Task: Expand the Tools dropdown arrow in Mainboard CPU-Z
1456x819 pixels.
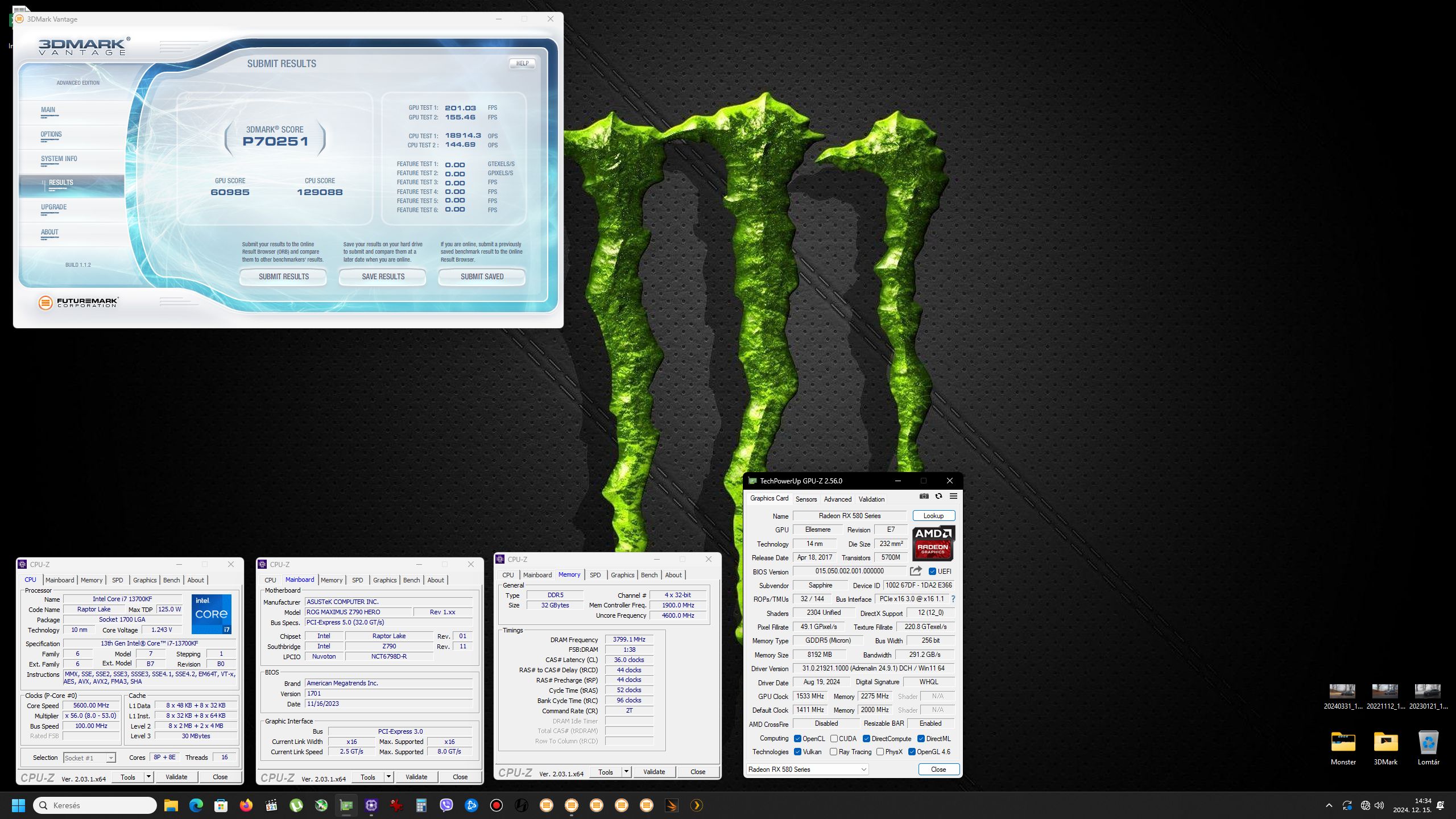Action: [x=388, y=777]
